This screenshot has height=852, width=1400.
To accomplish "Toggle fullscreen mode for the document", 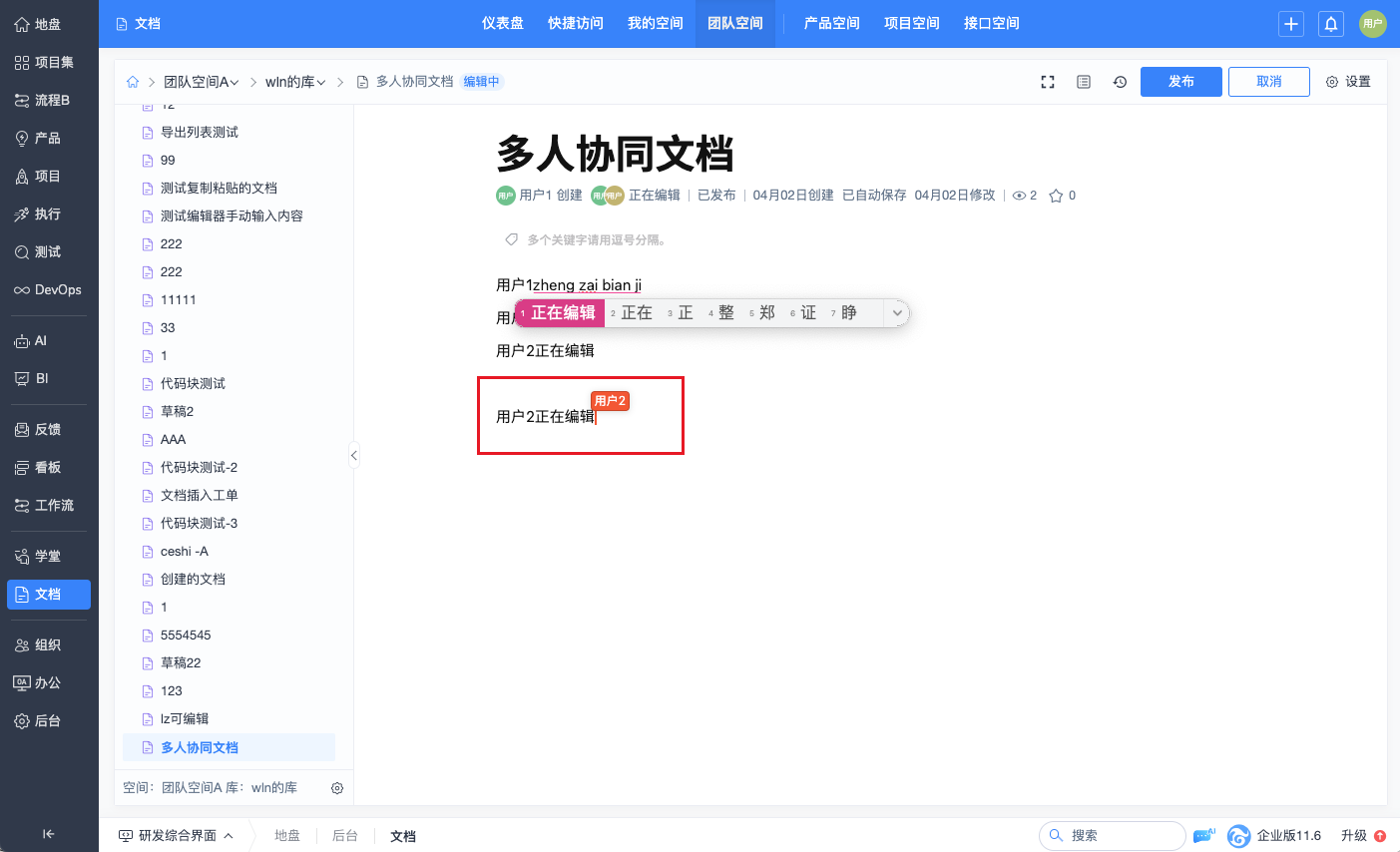I will pos(1048,82).
